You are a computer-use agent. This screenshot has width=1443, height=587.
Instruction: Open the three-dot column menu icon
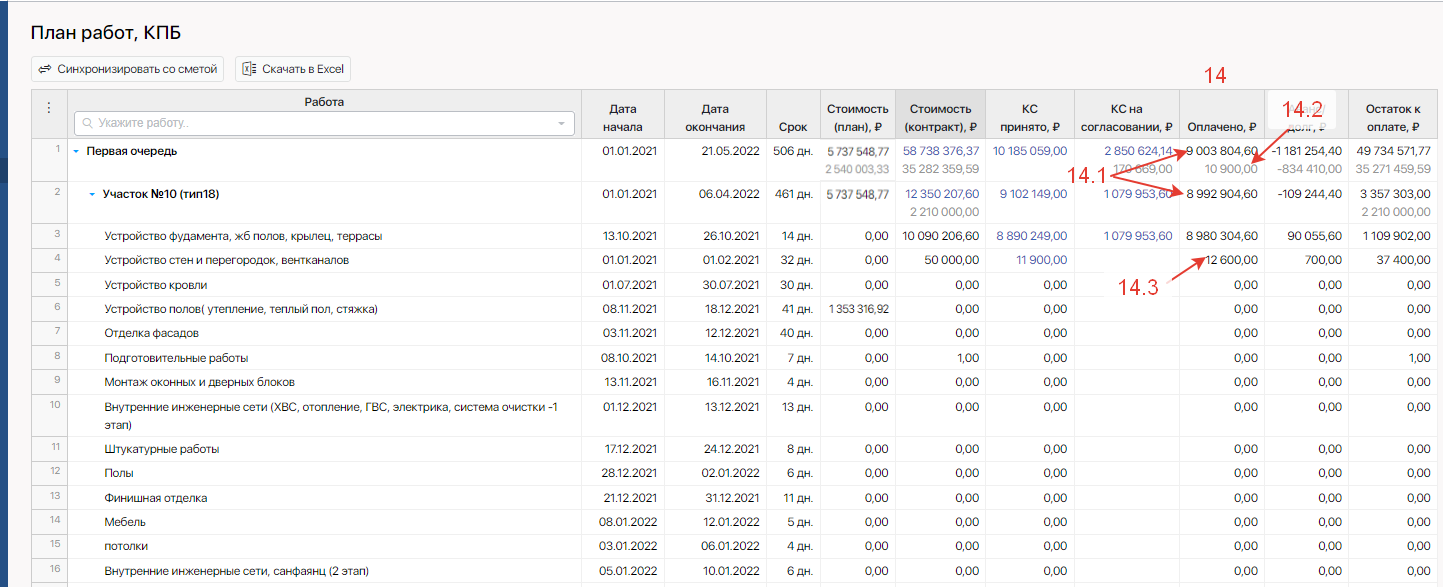click(49, 108)
